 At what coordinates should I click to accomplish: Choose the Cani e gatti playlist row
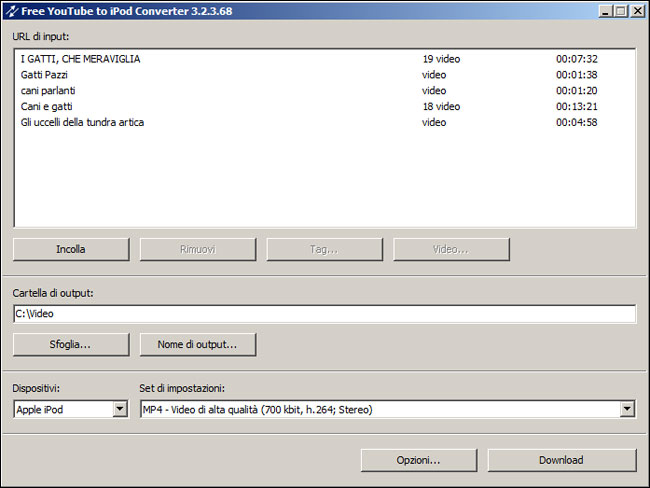(47, 107)
